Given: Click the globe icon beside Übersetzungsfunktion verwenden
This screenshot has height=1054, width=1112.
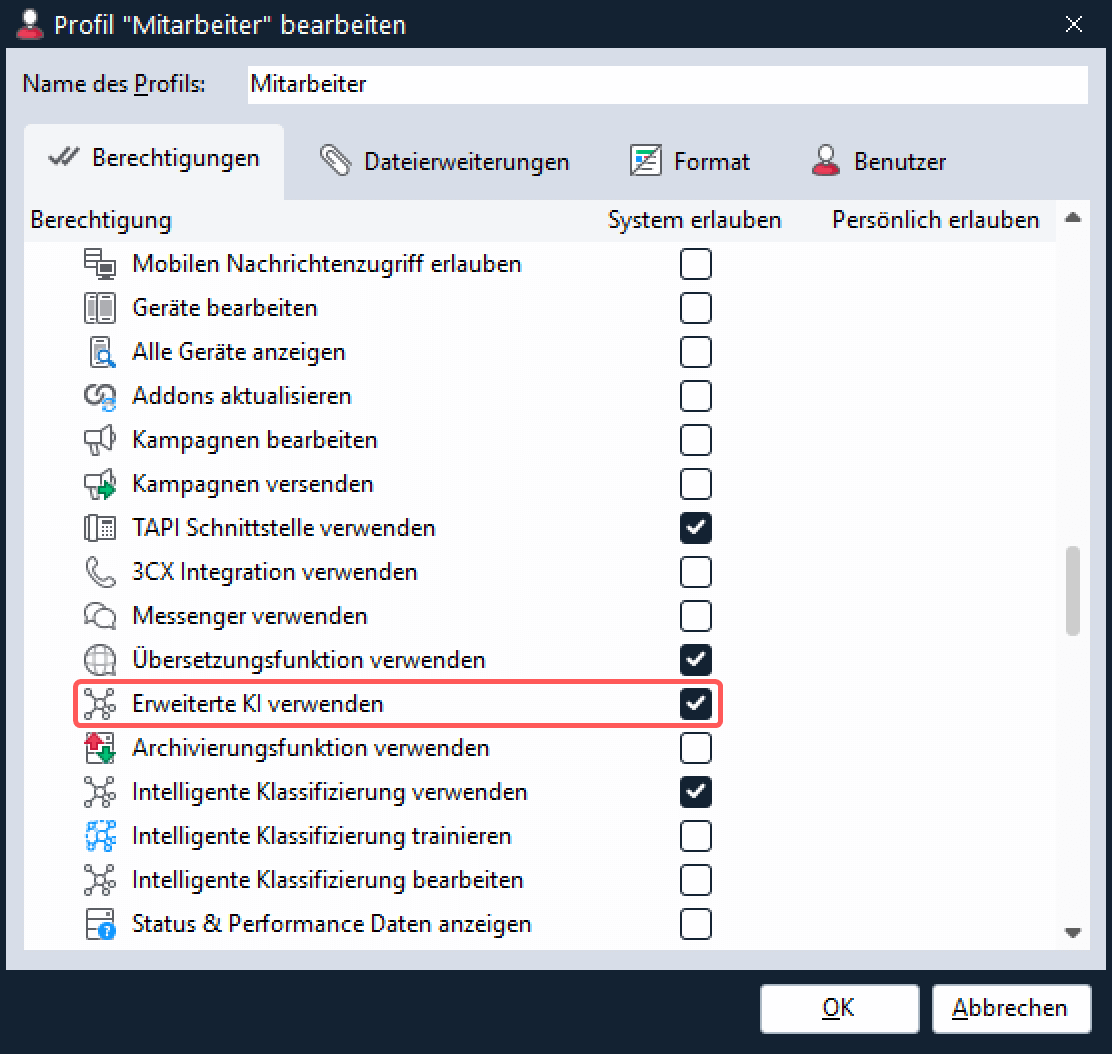Looking at the screenshot, I should point(100,660).
